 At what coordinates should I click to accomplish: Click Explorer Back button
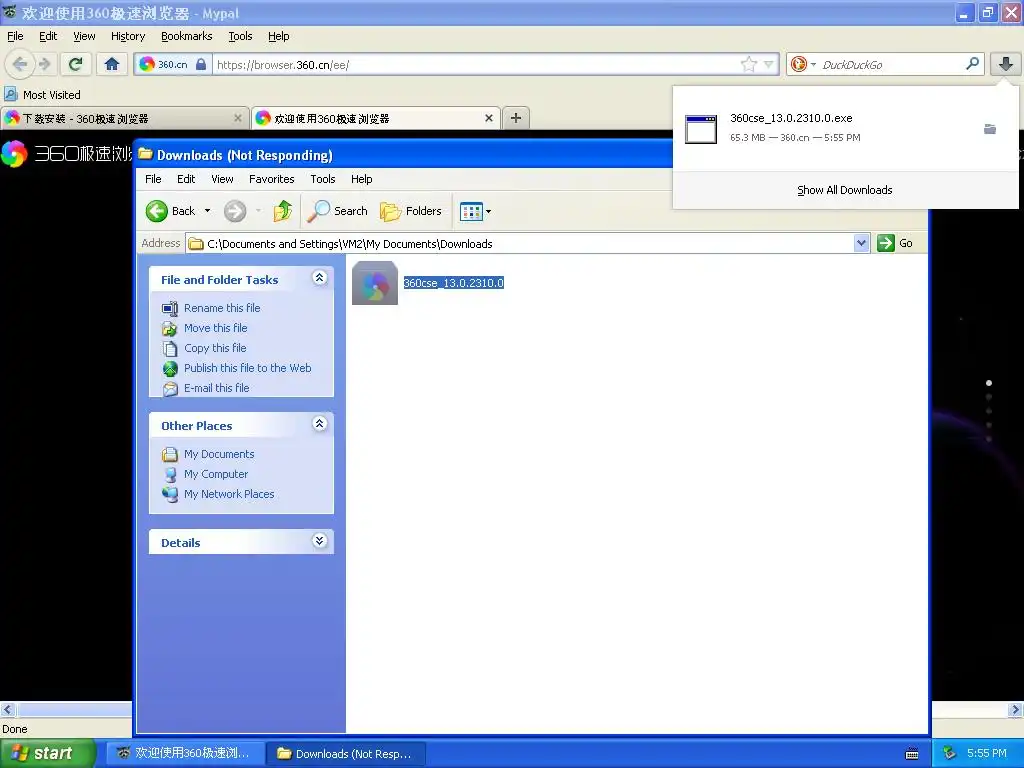171,211
